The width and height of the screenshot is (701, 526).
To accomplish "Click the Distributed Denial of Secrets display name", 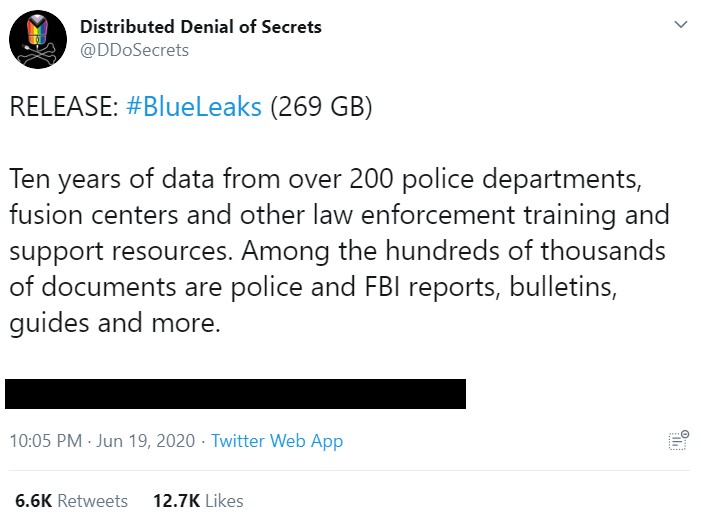I will (x=201, y=27).
